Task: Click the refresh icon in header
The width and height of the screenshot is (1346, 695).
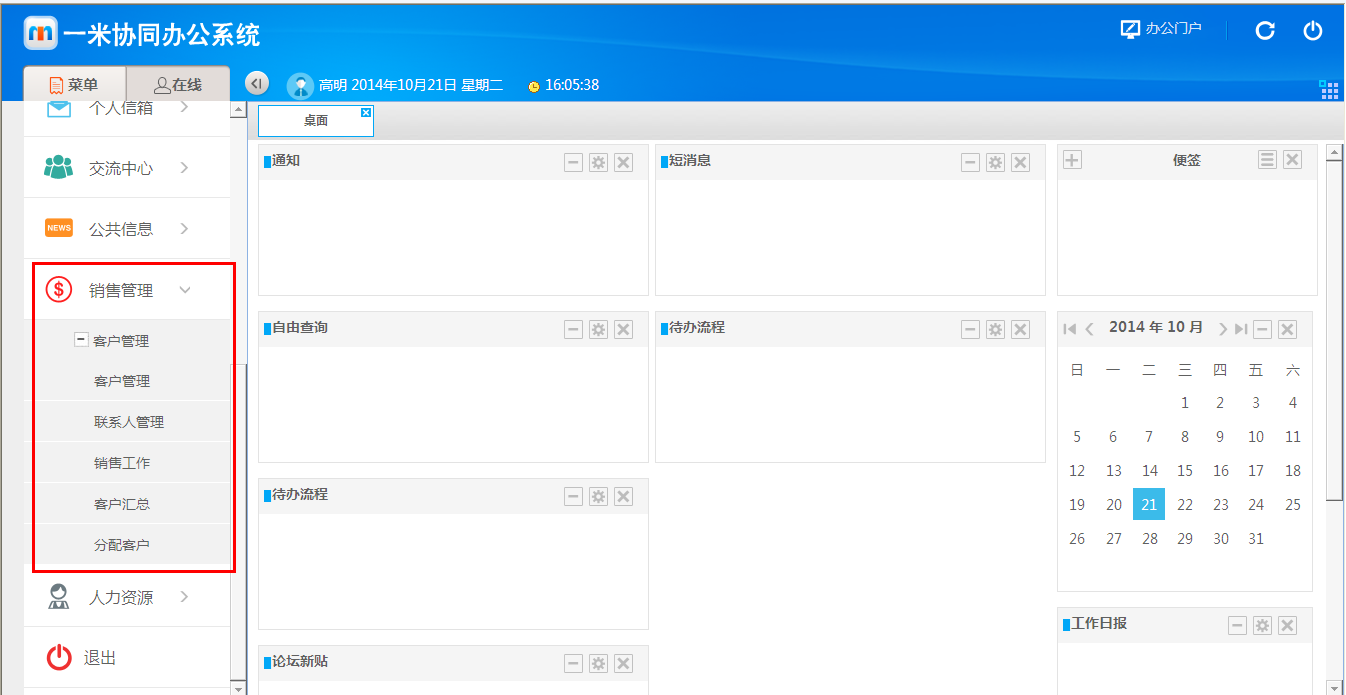Action: point(1265,30)
